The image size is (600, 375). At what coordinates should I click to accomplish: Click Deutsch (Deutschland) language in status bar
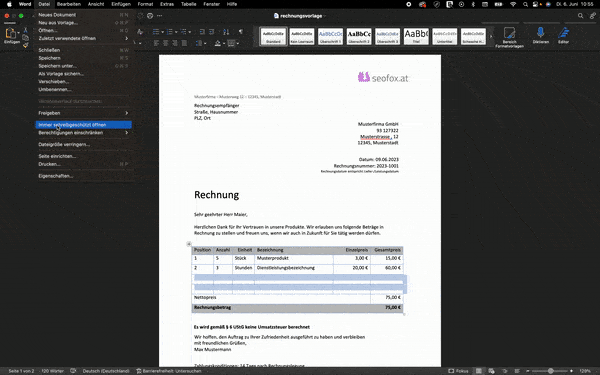tap(106, 371)
